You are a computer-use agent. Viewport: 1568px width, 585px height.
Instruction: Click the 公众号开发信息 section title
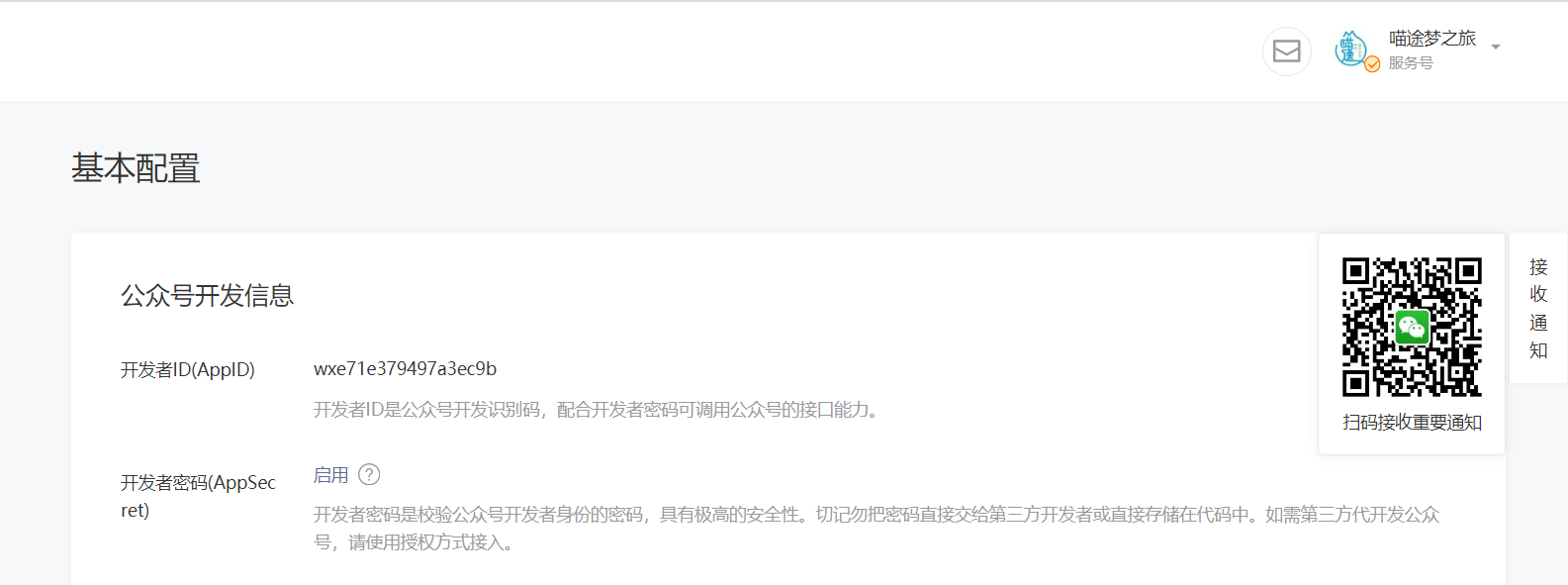click(207, 296)
